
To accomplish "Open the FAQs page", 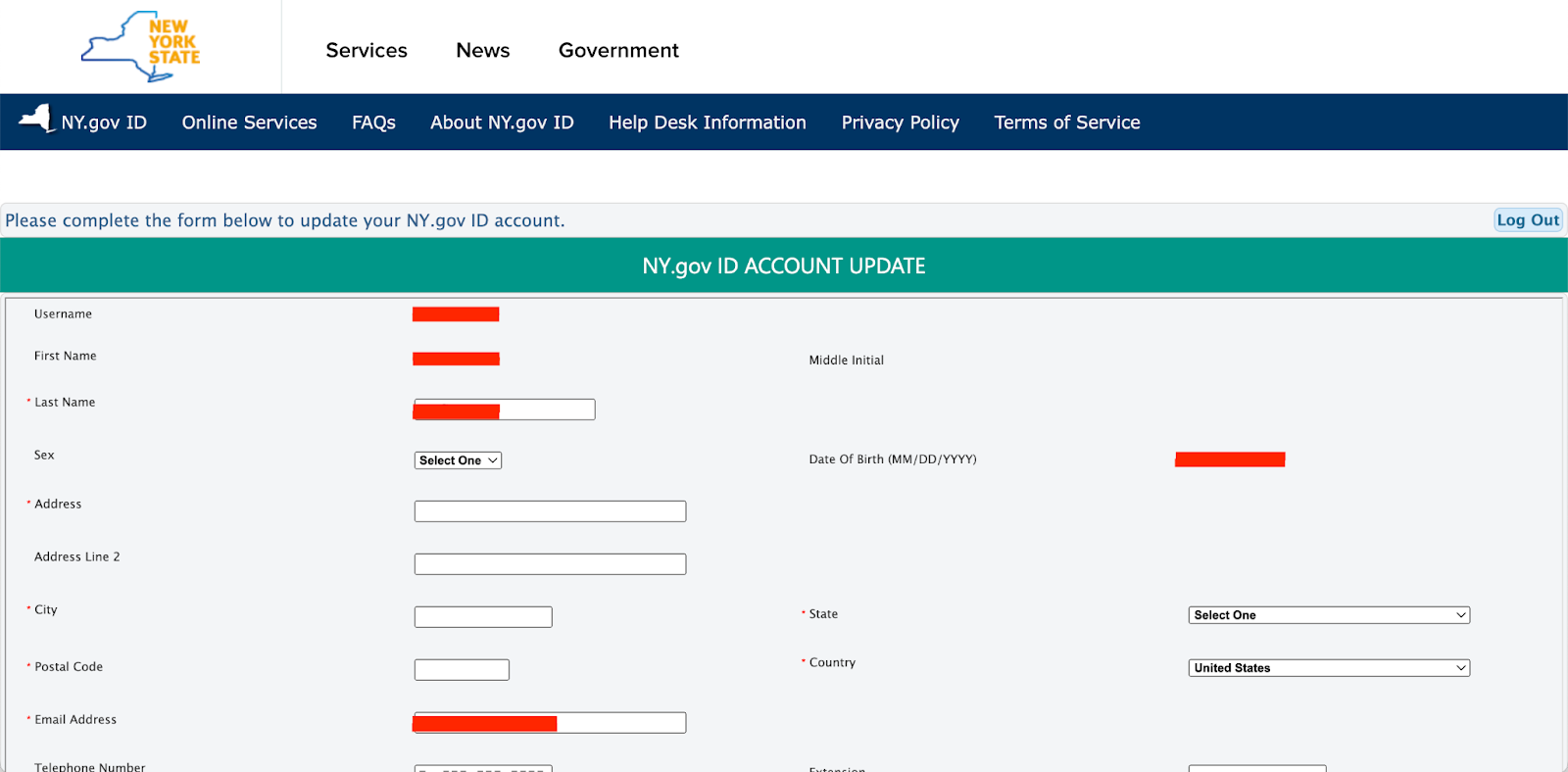I will coord(373,122).
